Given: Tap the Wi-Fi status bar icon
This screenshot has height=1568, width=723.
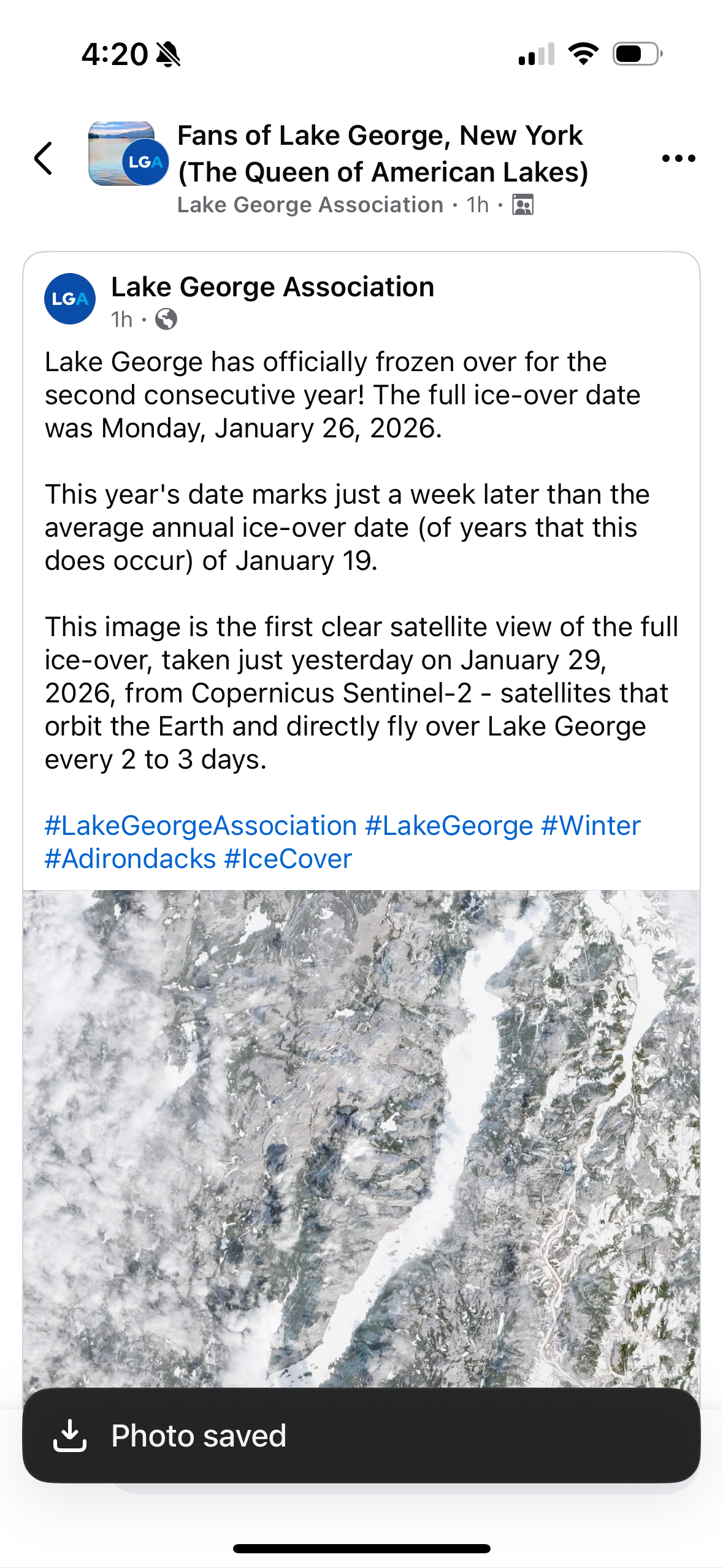Looking at the screenshot, I should [x=583, y=54].
